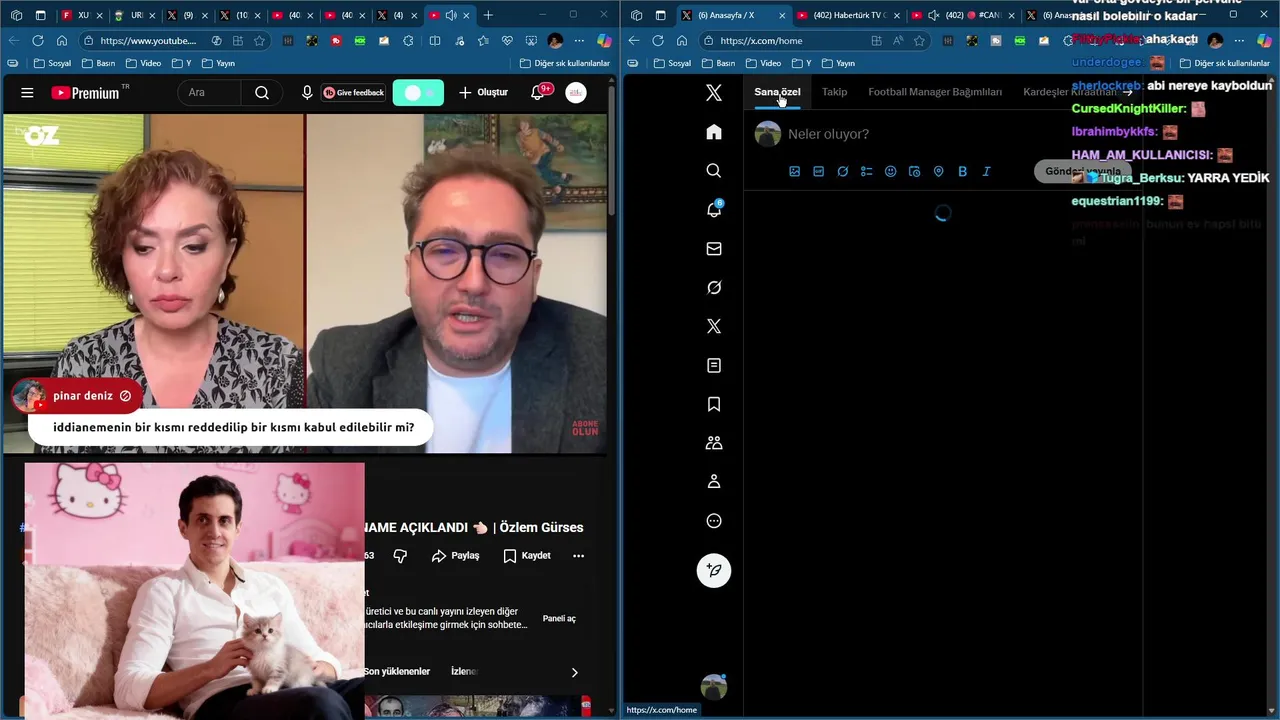This screenshot has height=720, width=1280.
Task: Dislike the video with thumbs-down icon
Action: coord(400,556)
